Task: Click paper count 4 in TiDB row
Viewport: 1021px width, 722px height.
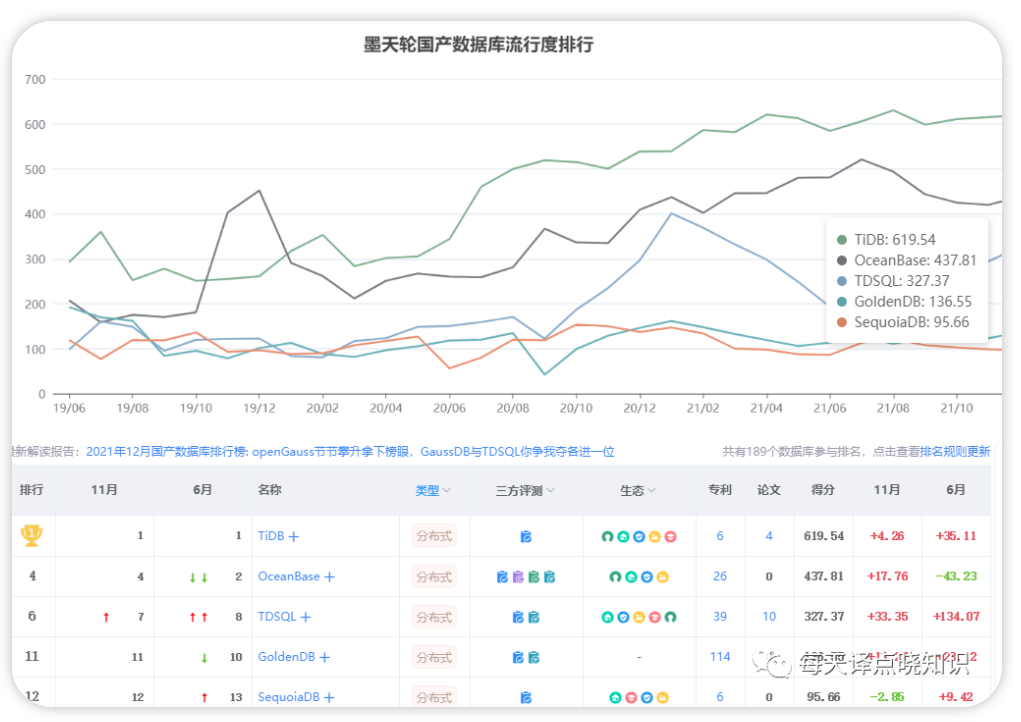Action: click(x=769, y=536)
